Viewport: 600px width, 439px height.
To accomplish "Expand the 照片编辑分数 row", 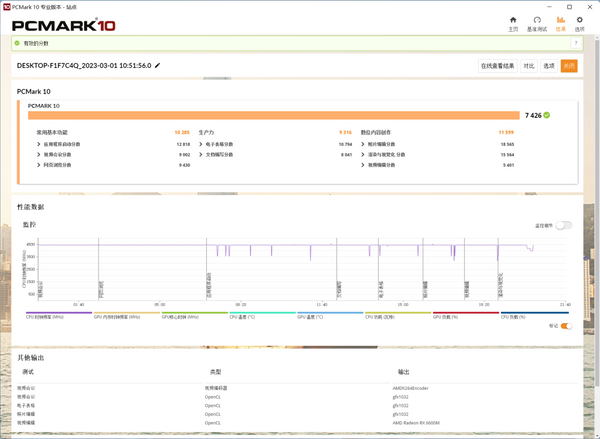I will tap(363, 143).
